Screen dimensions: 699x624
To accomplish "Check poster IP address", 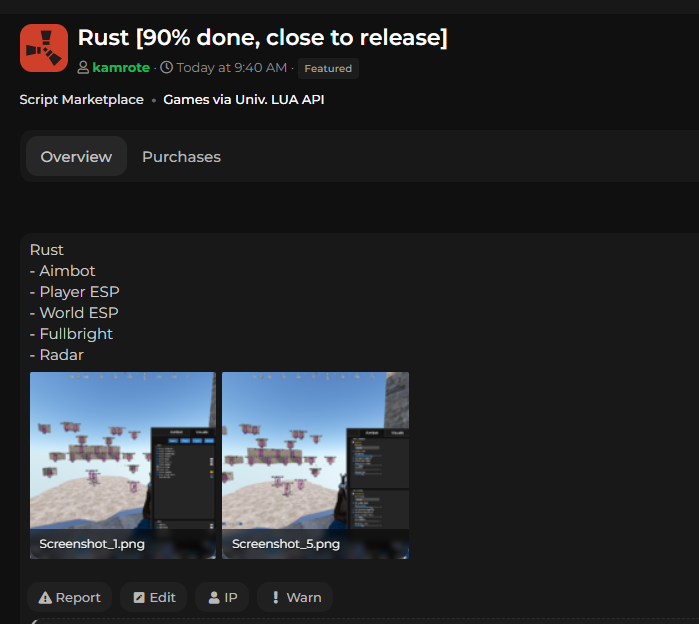I will [x=222, y=597].
